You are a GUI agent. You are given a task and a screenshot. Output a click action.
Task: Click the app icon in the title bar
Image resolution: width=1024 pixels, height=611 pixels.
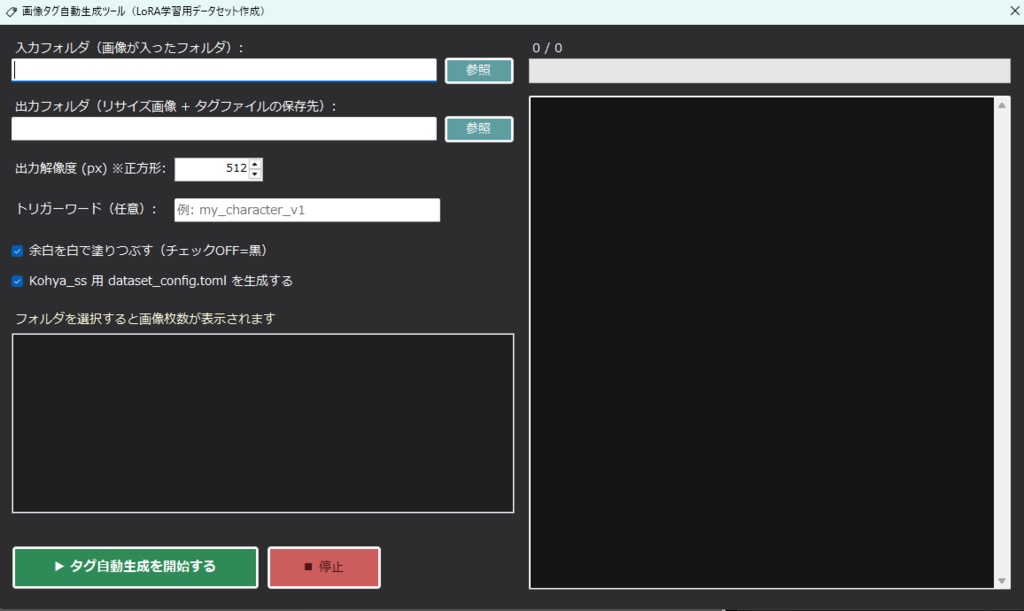click(10, 11)
